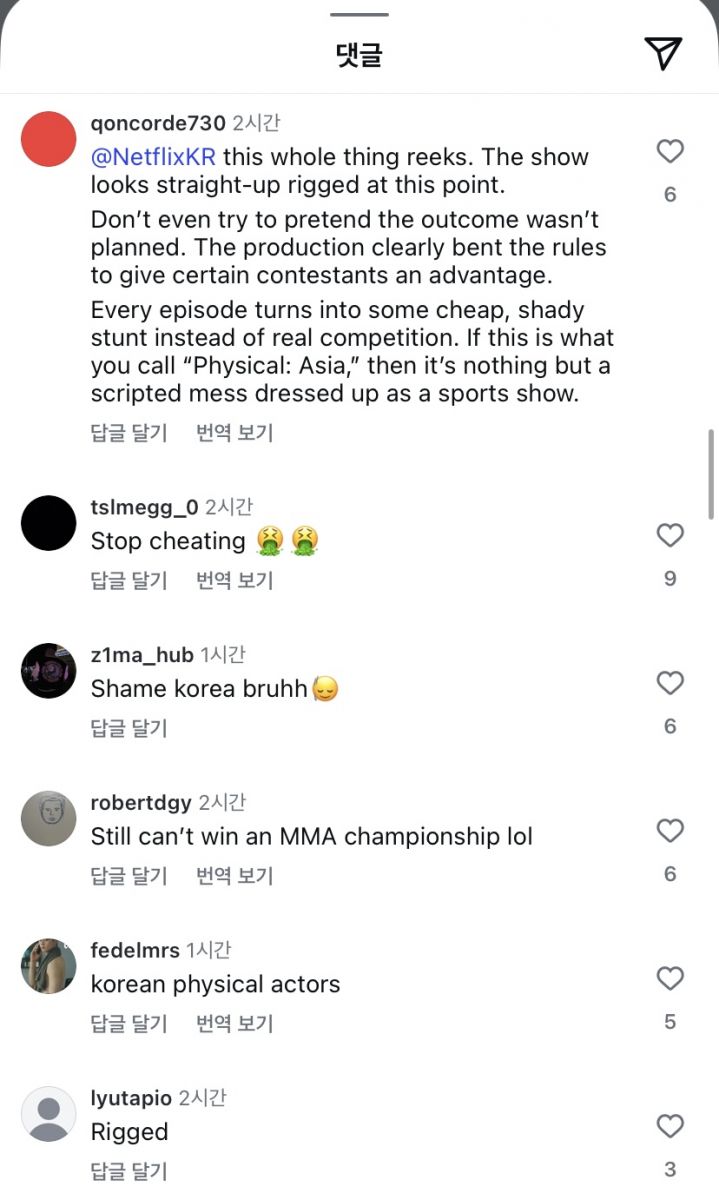Show translation of robertdgy's comment
The width and height of the screenshot is (719, 1200).
tap(235, 876)
